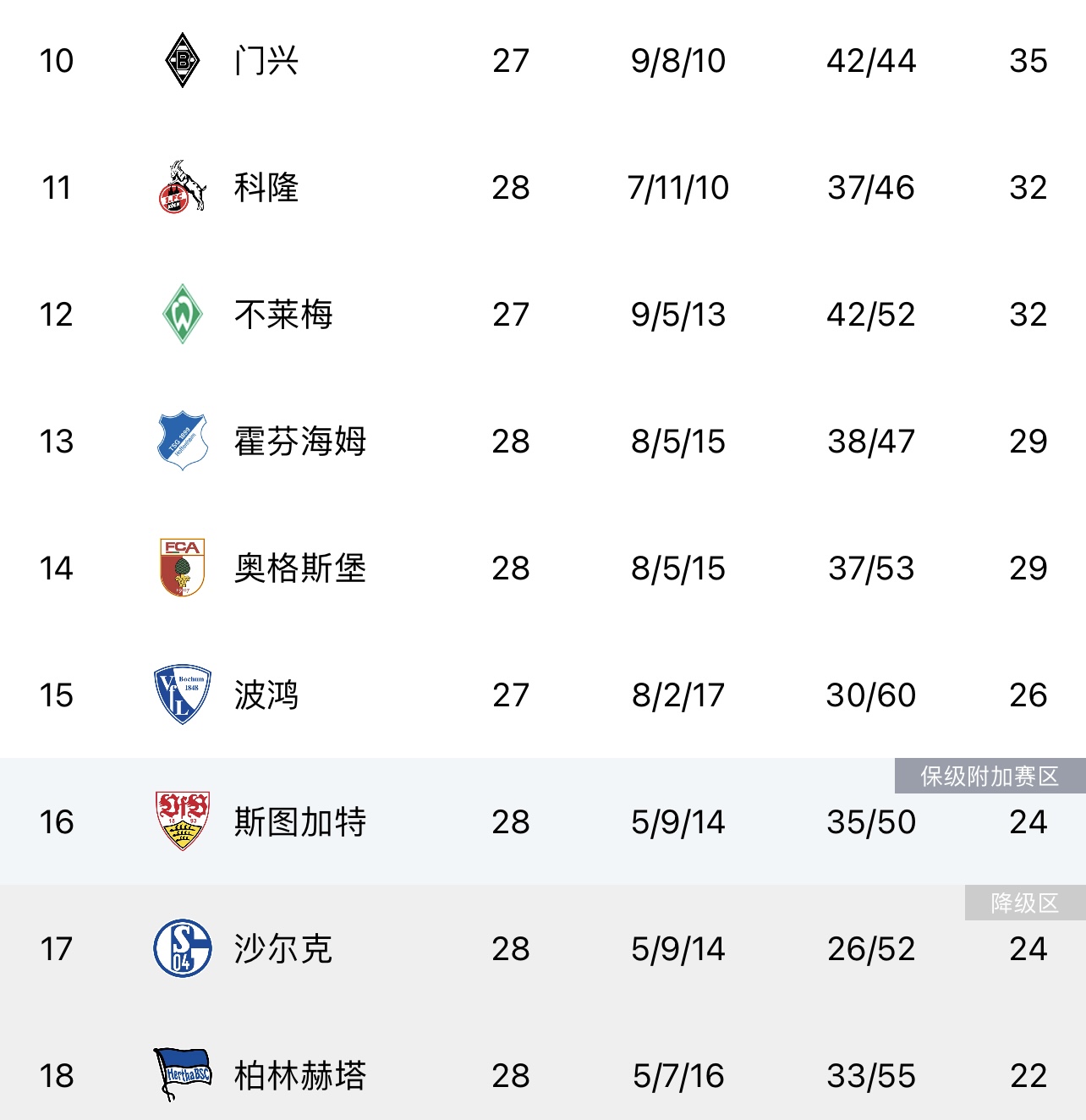
Task: Tap 柏林赫塔 points value 22
Action: [1028, 1076]
